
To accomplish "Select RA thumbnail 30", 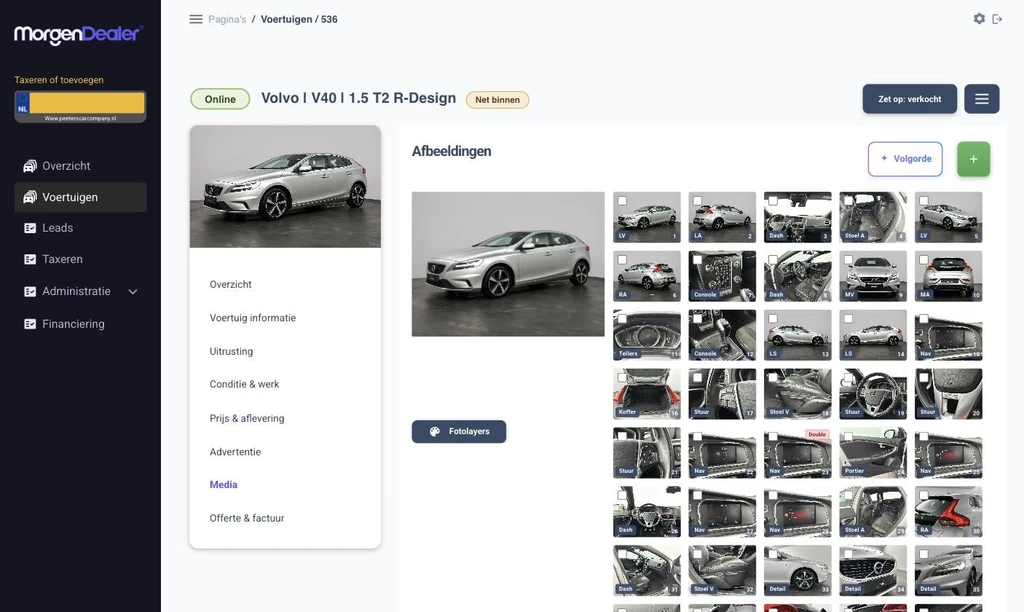I will coord(948,511).
